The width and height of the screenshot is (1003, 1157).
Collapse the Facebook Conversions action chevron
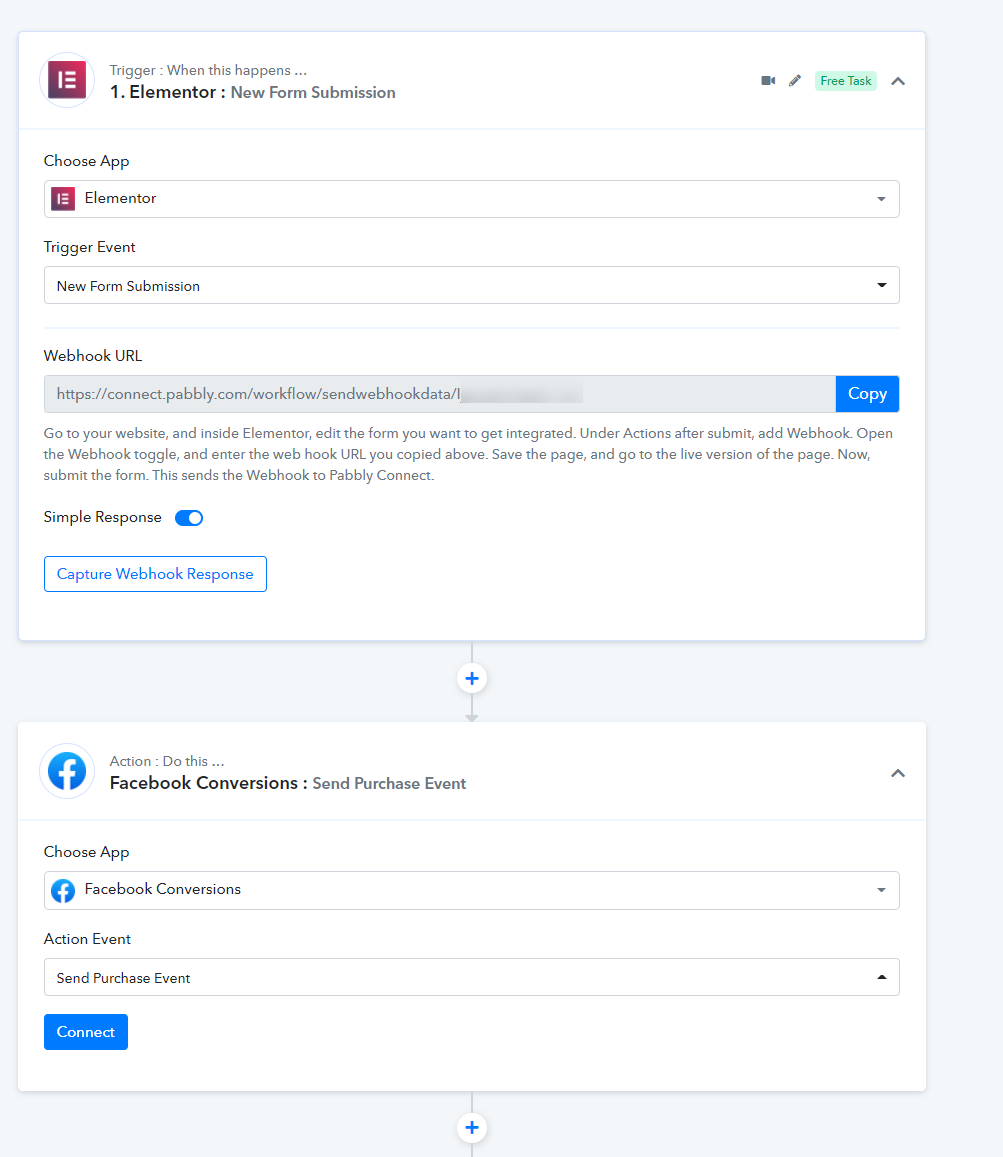tap(897, 773)
